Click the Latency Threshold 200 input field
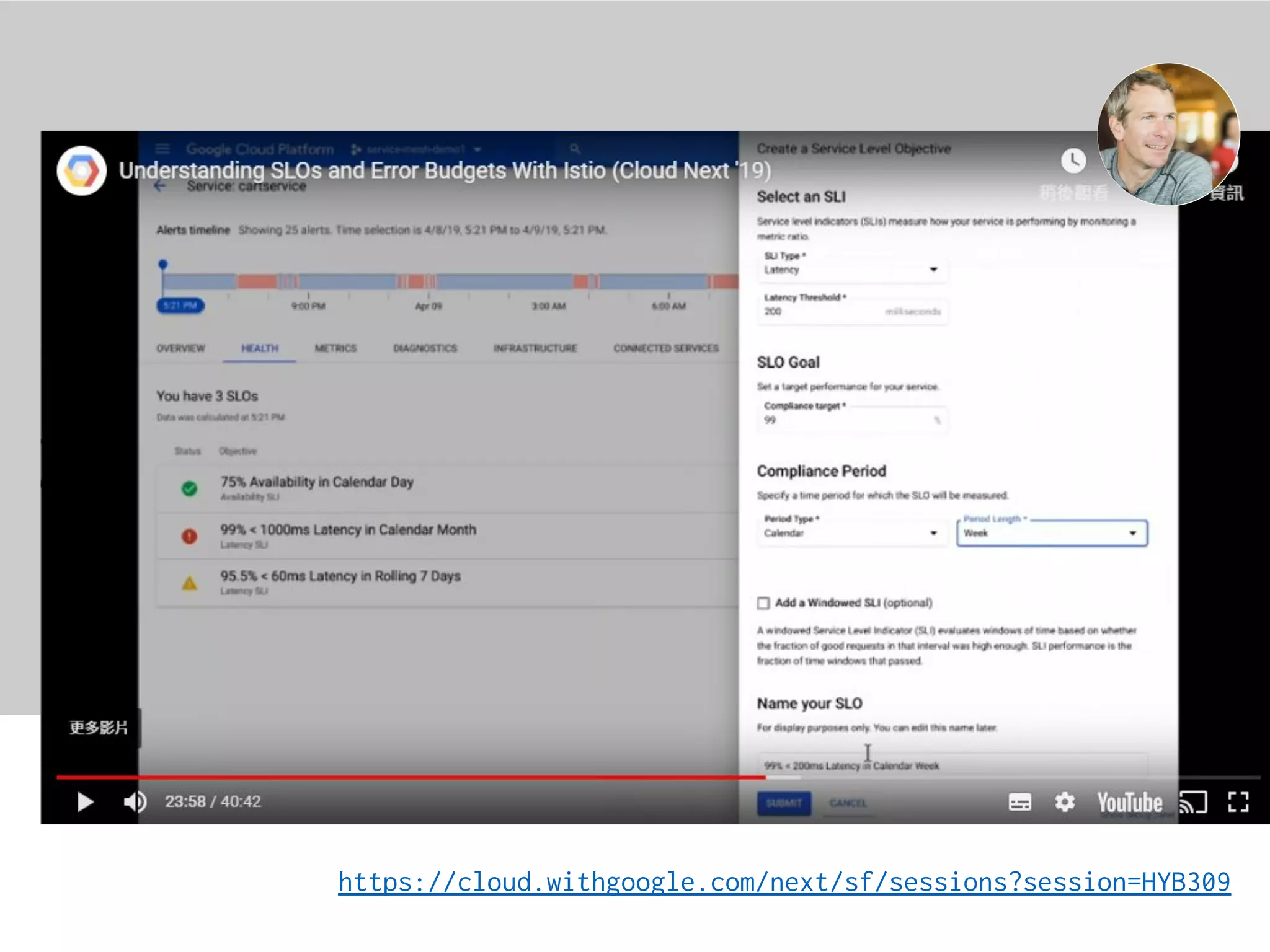Viewport: 1270px width, 952px height. (x=851, y=311)
